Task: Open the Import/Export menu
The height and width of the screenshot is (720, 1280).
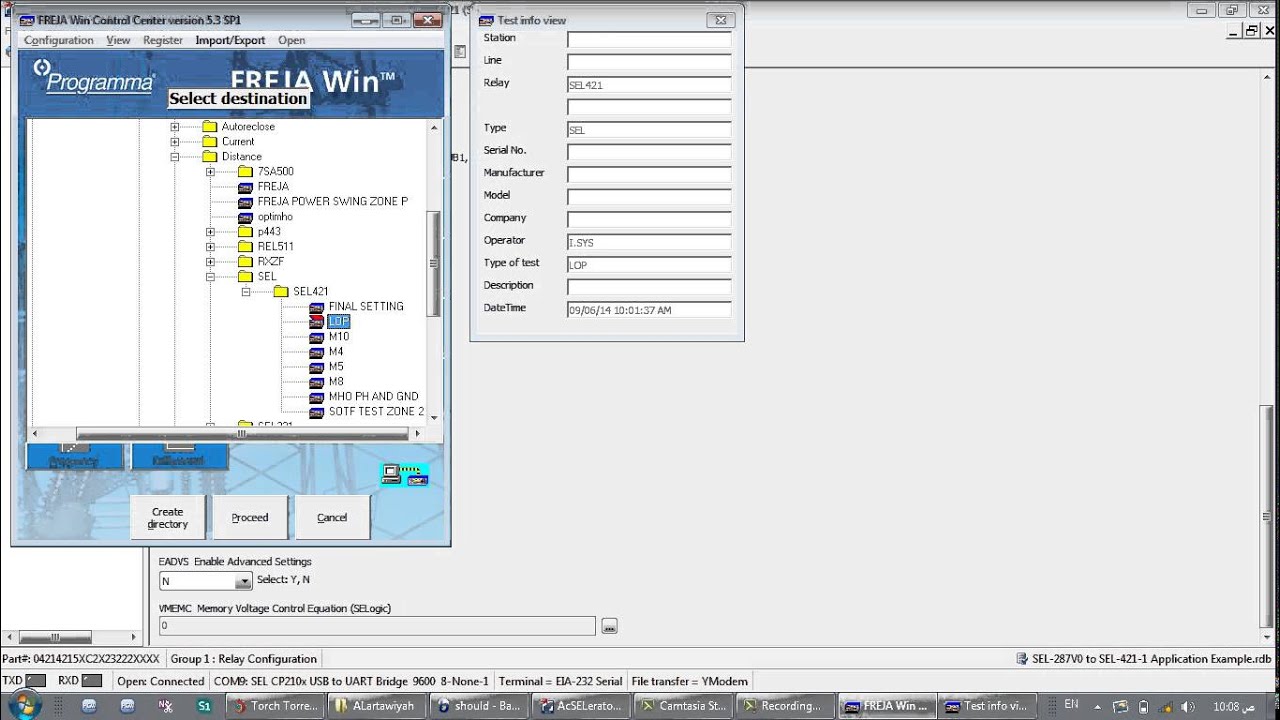Action: click(x=230, y=40)
